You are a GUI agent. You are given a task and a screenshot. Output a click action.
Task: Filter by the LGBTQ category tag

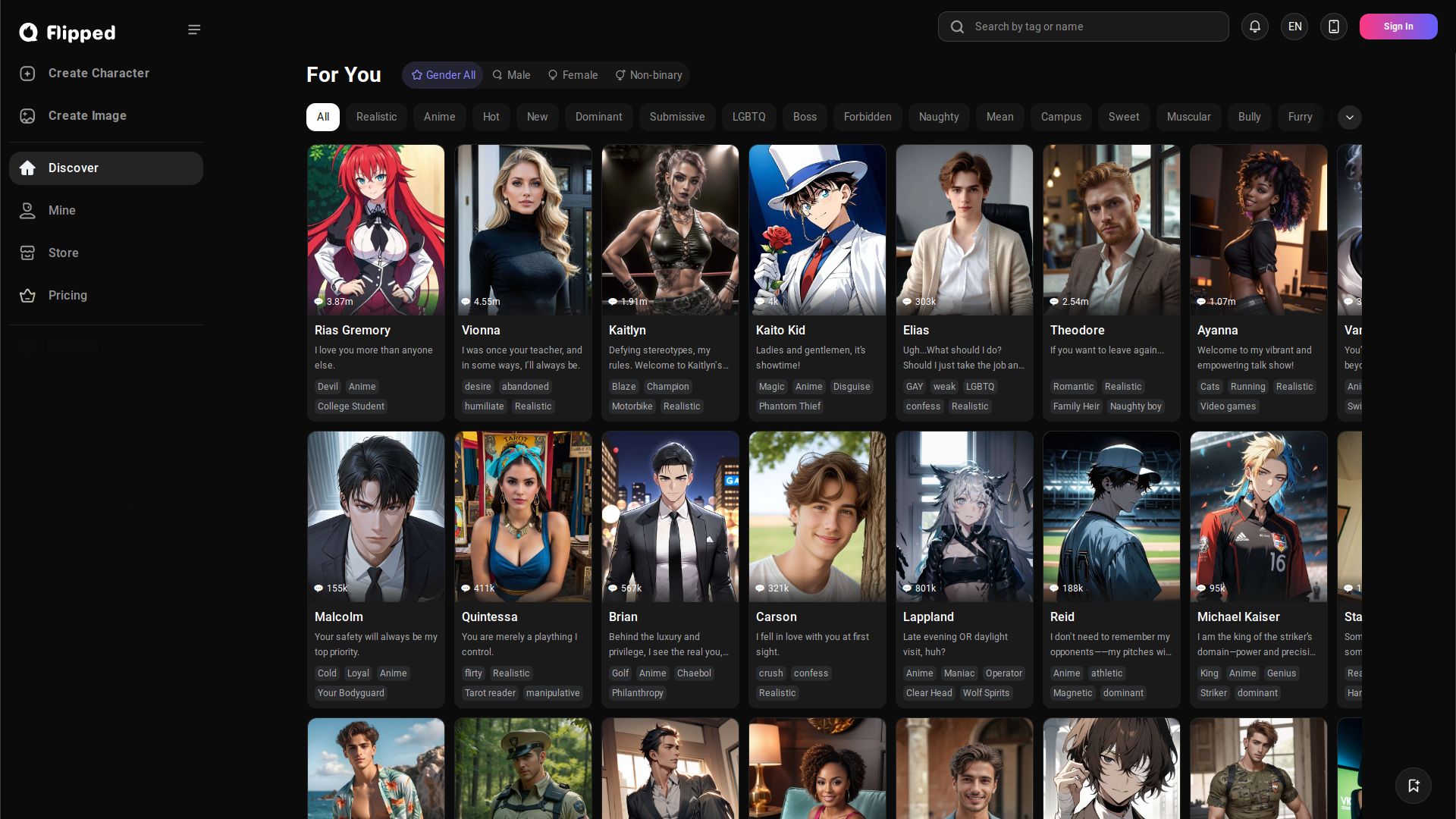(748, 117)
